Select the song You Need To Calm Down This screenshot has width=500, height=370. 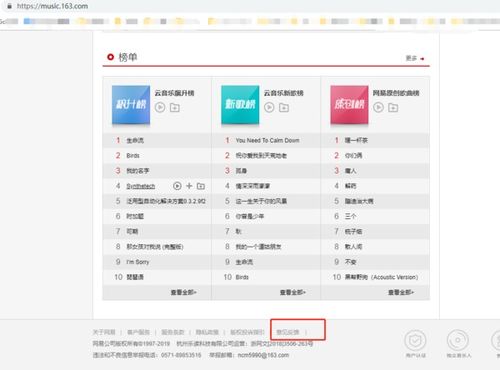coord(267,140)
